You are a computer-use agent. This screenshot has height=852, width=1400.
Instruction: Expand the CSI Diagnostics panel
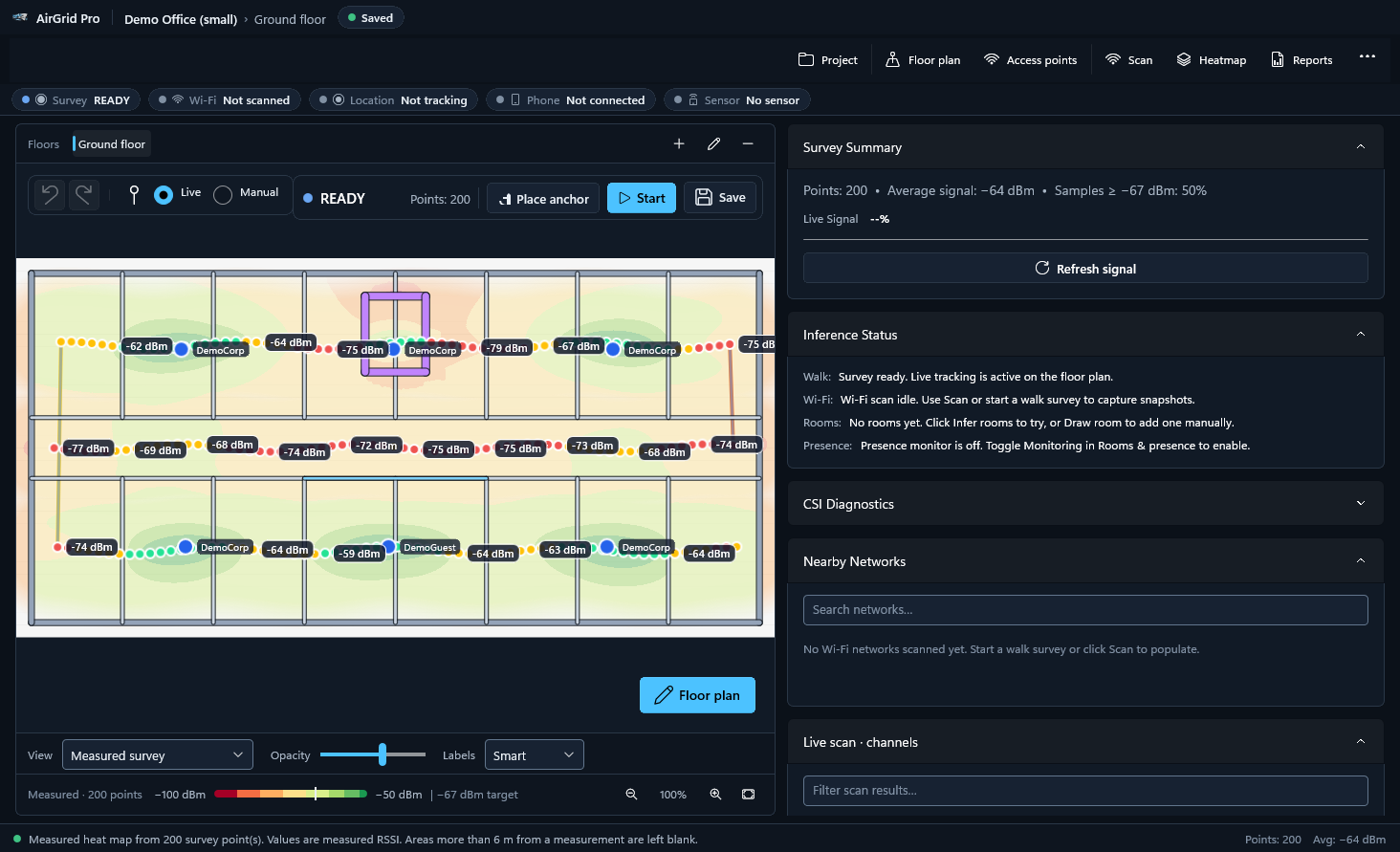[1361, 504]
